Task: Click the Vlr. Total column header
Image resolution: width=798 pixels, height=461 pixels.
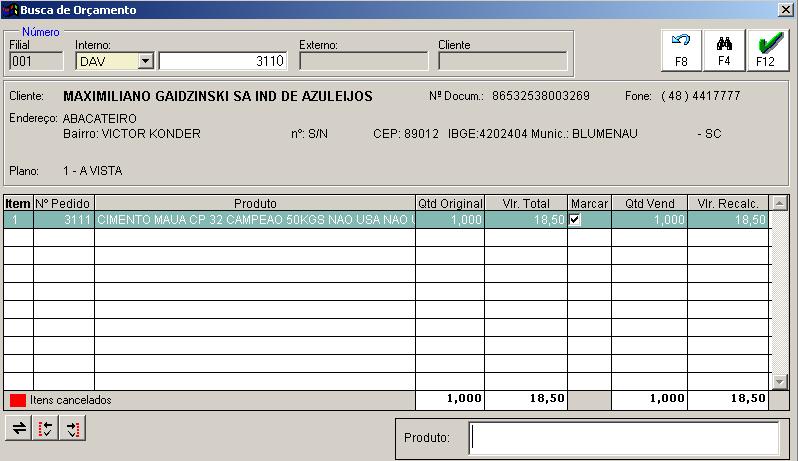Action: click(525, 203)
